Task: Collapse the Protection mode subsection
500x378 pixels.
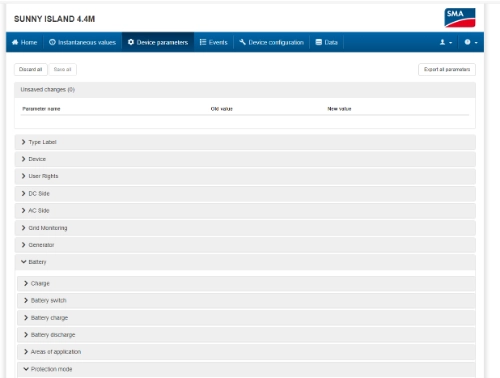Action: pyautogui.click(x=246, y=369)
